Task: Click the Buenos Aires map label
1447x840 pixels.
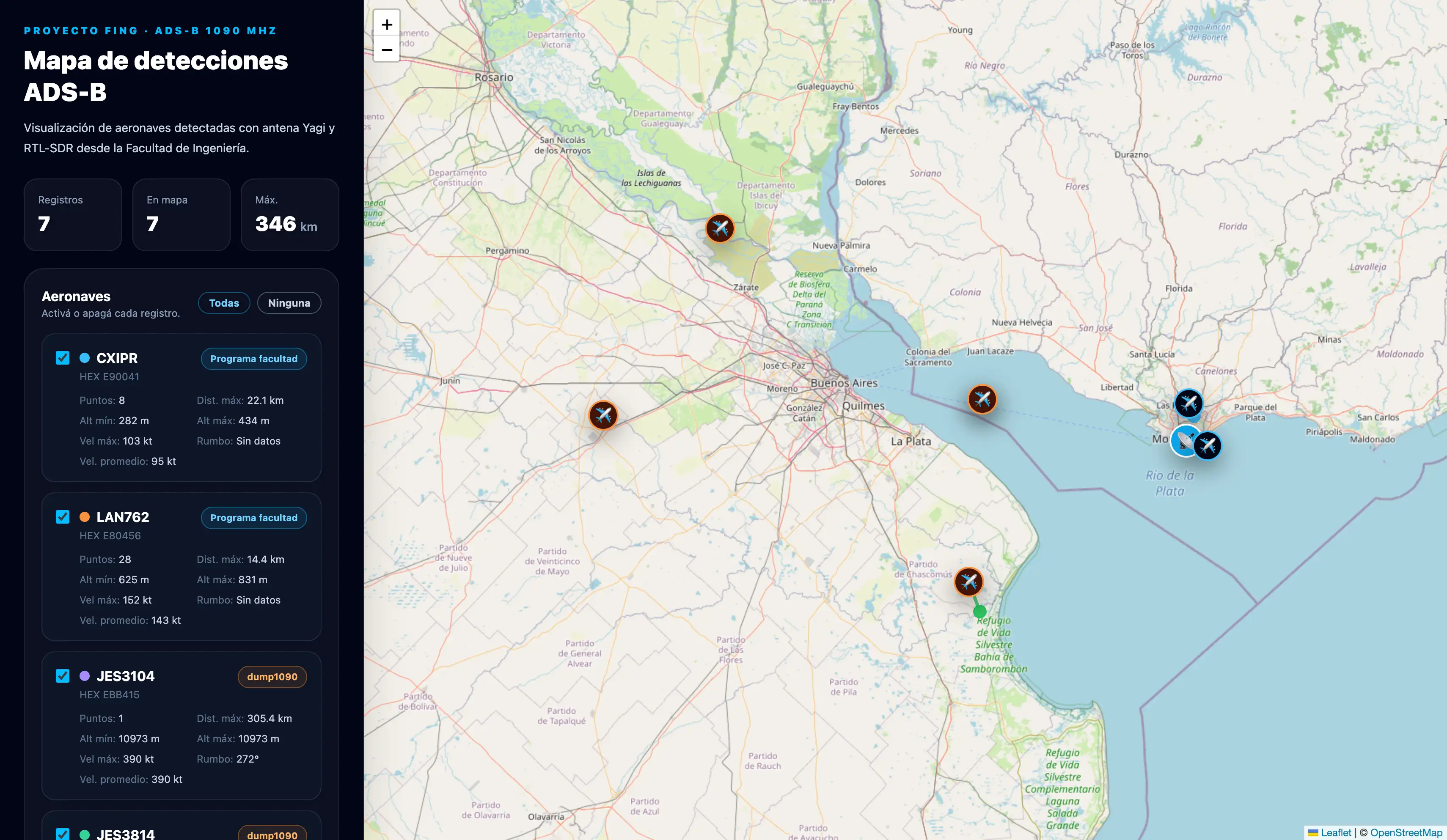Action: click(x=844, y=383)
